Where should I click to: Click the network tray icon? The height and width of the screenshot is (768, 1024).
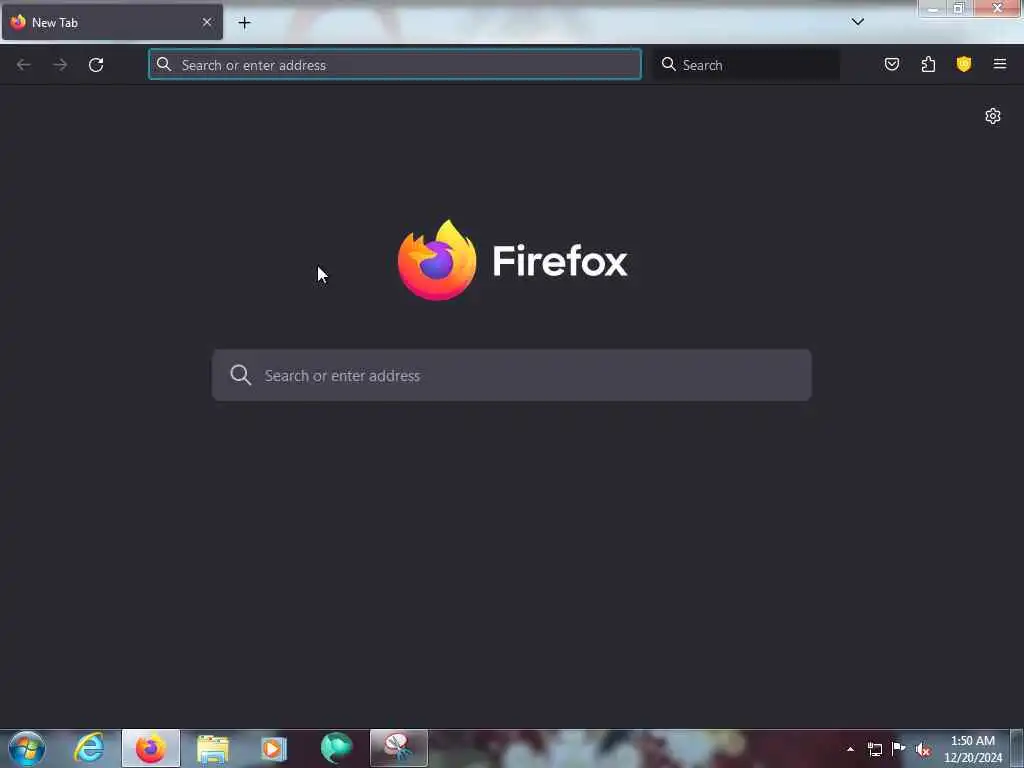tap(874, 749)
